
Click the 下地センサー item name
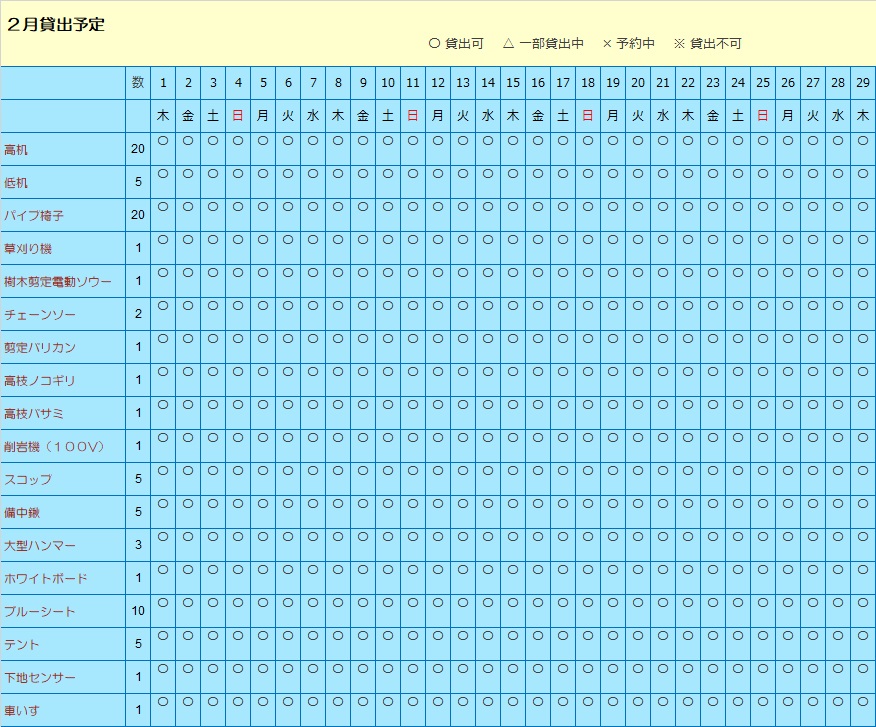pyautogui.click(x=40, y=678)
